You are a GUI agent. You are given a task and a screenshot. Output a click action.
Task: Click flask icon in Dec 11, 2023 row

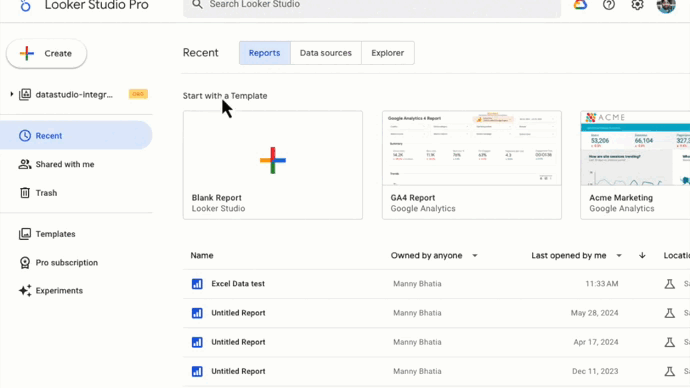click(670, 371)
